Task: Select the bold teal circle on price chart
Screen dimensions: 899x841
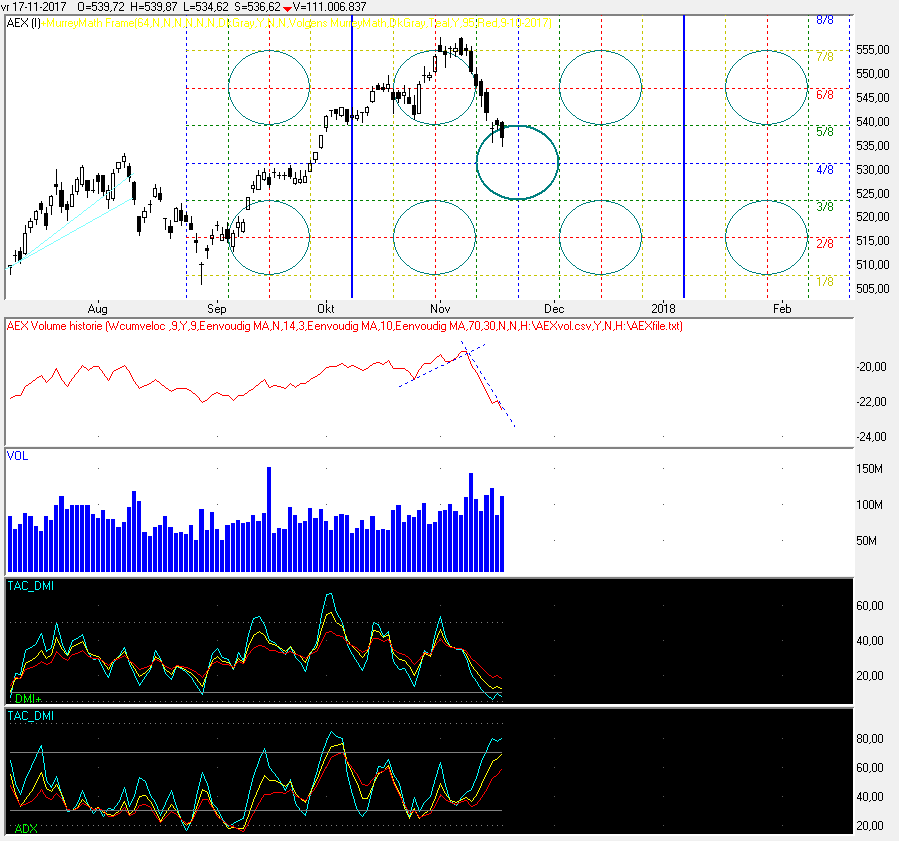Action: [x=517, y=162]
